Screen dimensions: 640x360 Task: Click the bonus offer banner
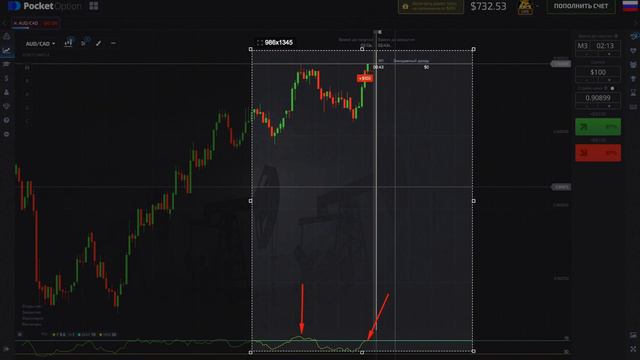pos(431,7)
